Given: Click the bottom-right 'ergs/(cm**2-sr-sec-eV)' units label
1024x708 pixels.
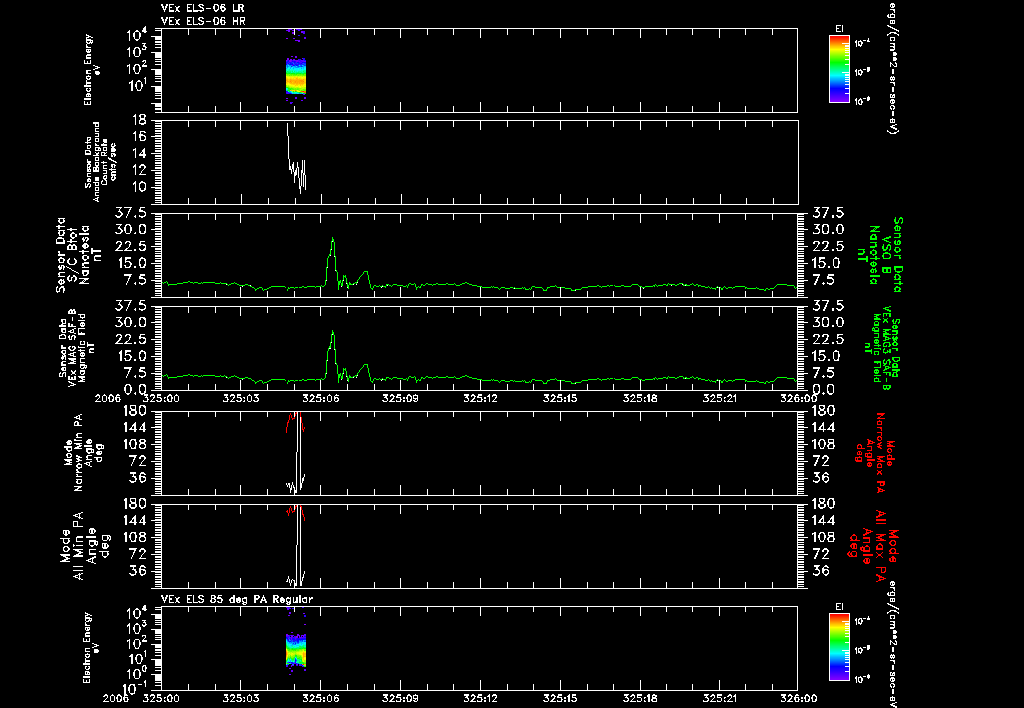Looking at the screenshot, I should coord(891,643).
